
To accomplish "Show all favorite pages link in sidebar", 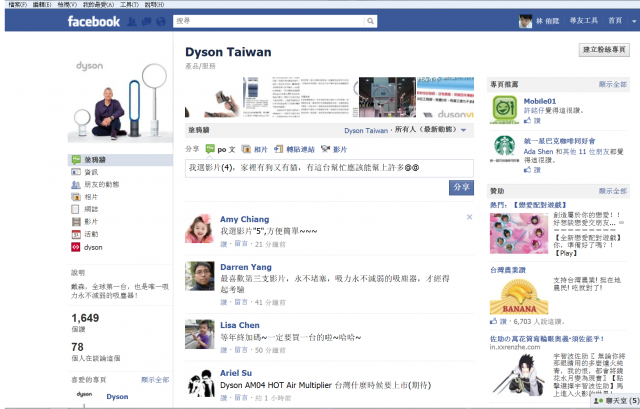I will tap(155, 380).
